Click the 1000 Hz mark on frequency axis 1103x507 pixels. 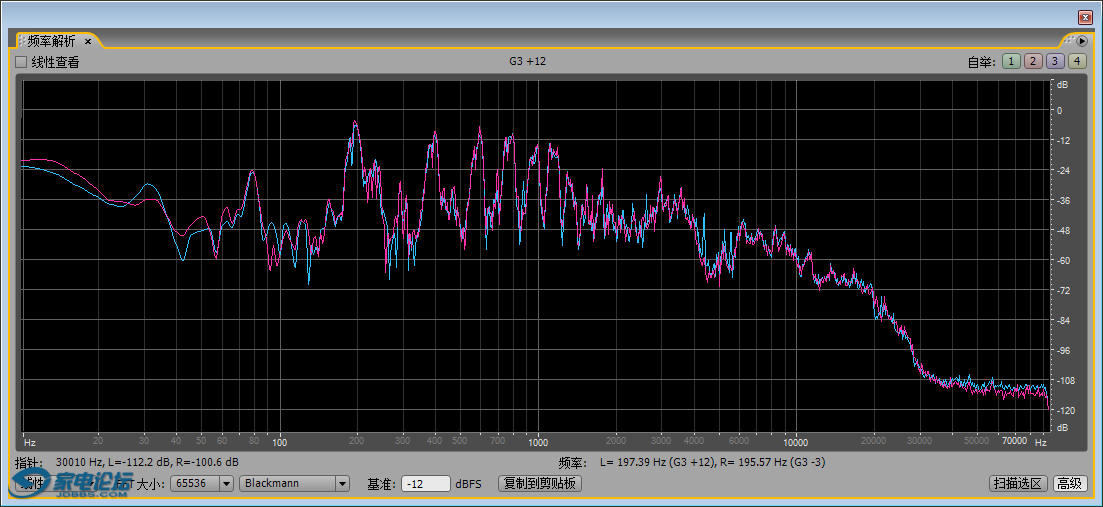coord(538,441)
